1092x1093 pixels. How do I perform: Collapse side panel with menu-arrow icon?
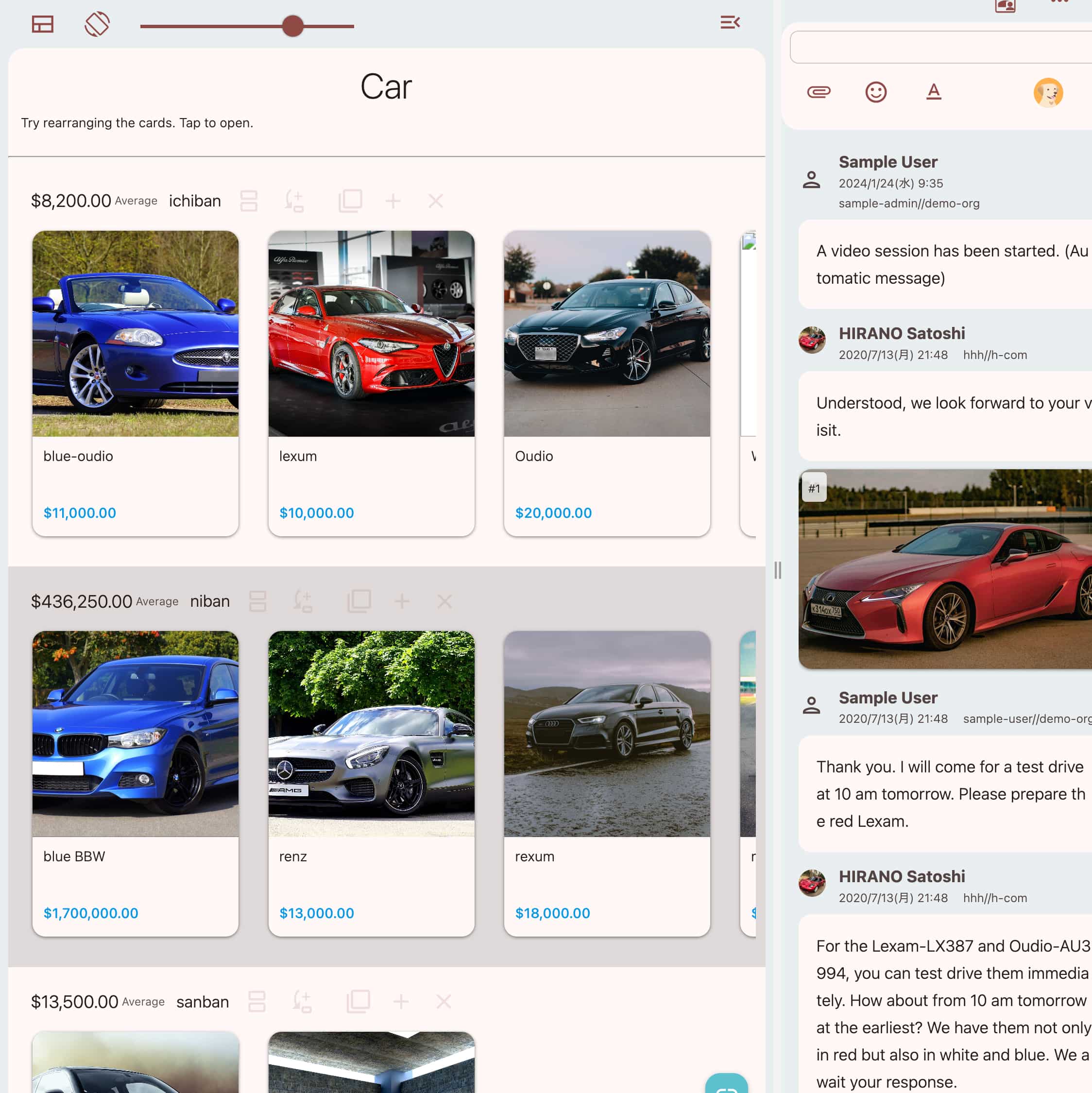pyautogui.click(x=730, y=22)
